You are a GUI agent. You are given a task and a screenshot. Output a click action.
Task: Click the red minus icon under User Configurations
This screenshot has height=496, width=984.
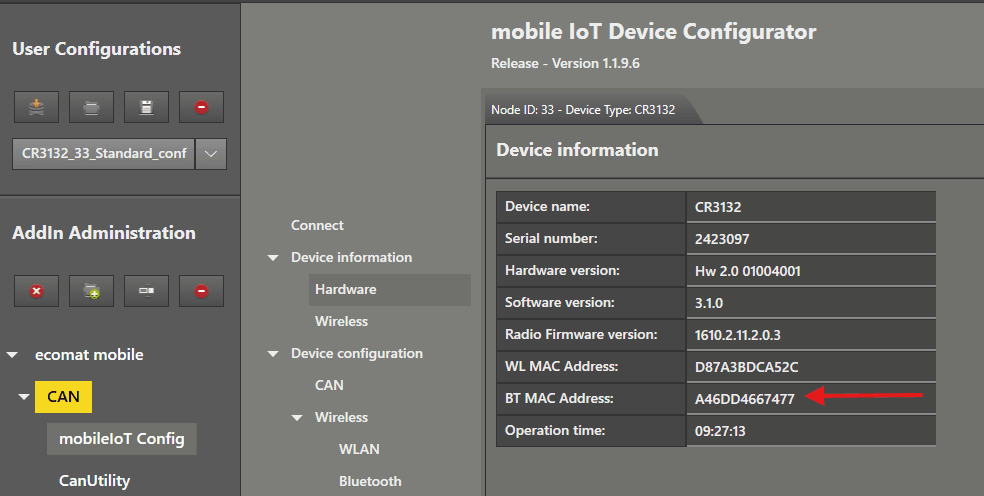pyautogui.click(x=201, y=107)
